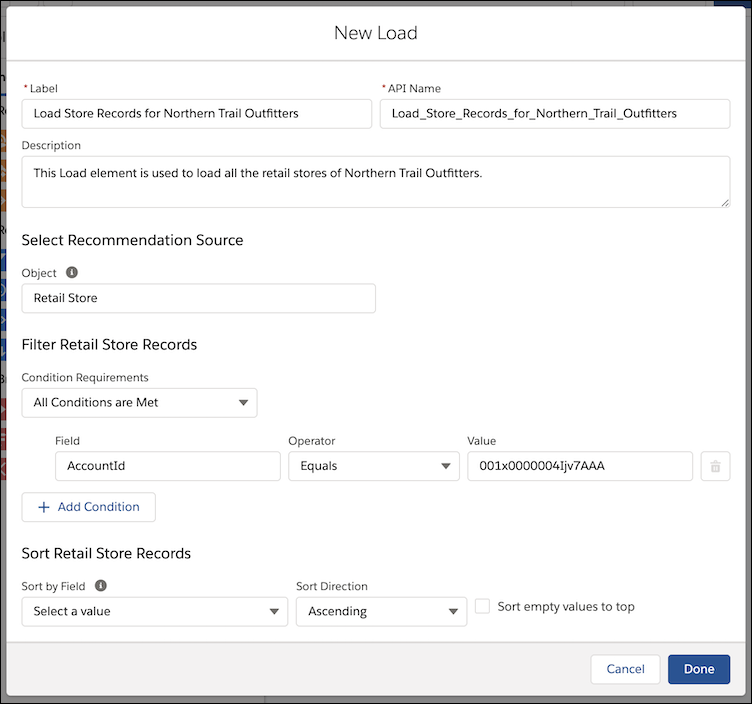Click into the Description text area

(x=376, y=182)
